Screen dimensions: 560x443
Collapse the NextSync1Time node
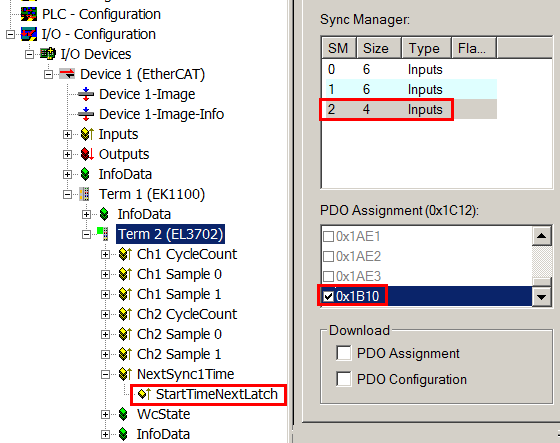point(105,374)
